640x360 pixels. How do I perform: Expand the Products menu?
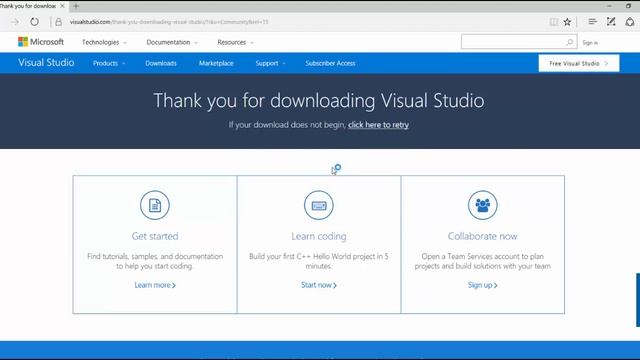[109, 63]
